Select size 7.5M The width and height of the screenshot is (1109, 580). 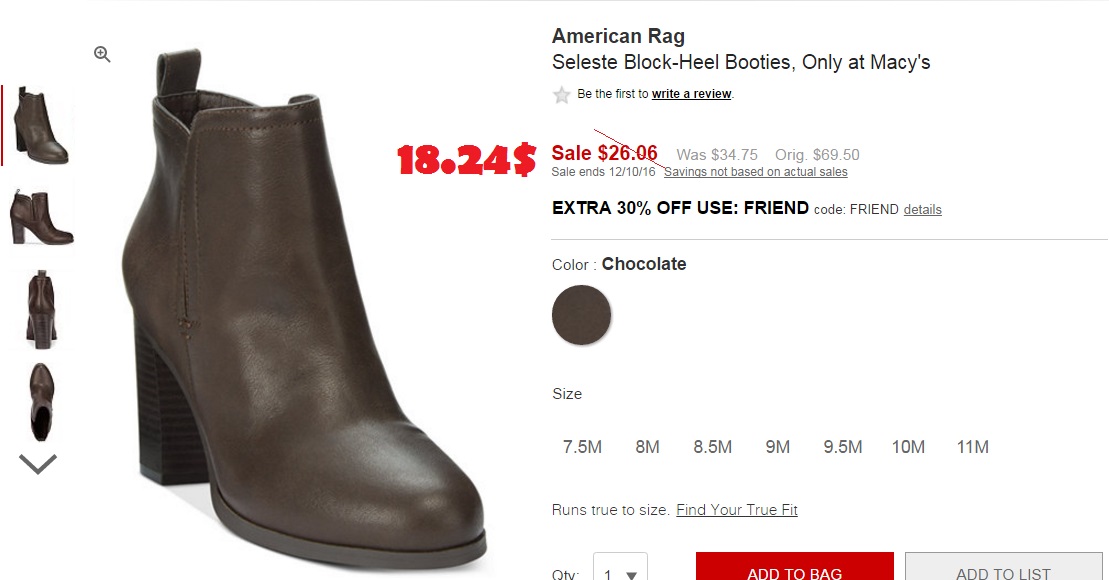582,447
